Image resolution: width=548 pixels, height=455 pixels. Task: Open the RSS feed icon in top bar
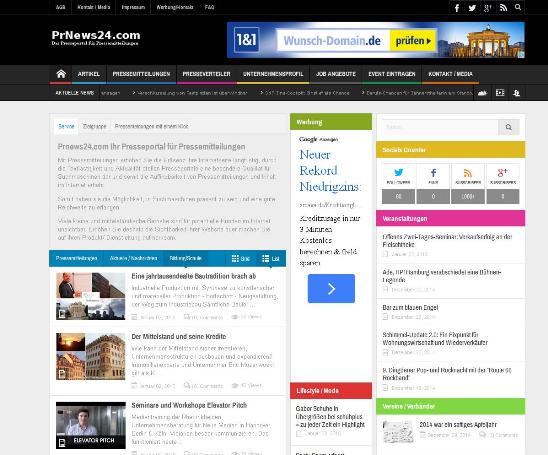(503, 8)
